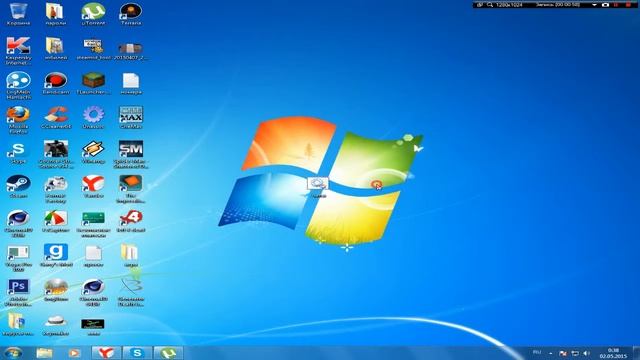Launch the Counter-Strike Source desktop shortcut
The image size is (640, 360).
click(x=56, y=154)
